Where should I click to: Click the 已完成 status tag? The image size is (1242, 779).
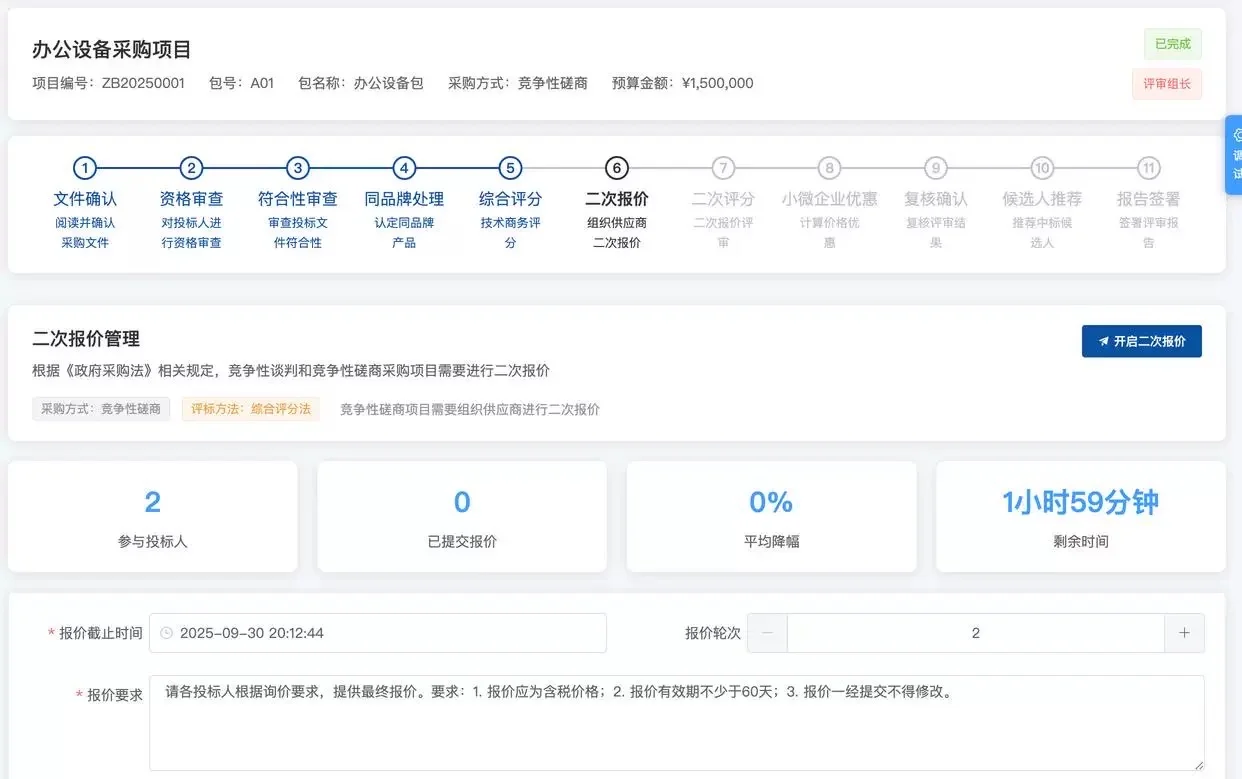pyautogui.click(x=1171, y=45)
